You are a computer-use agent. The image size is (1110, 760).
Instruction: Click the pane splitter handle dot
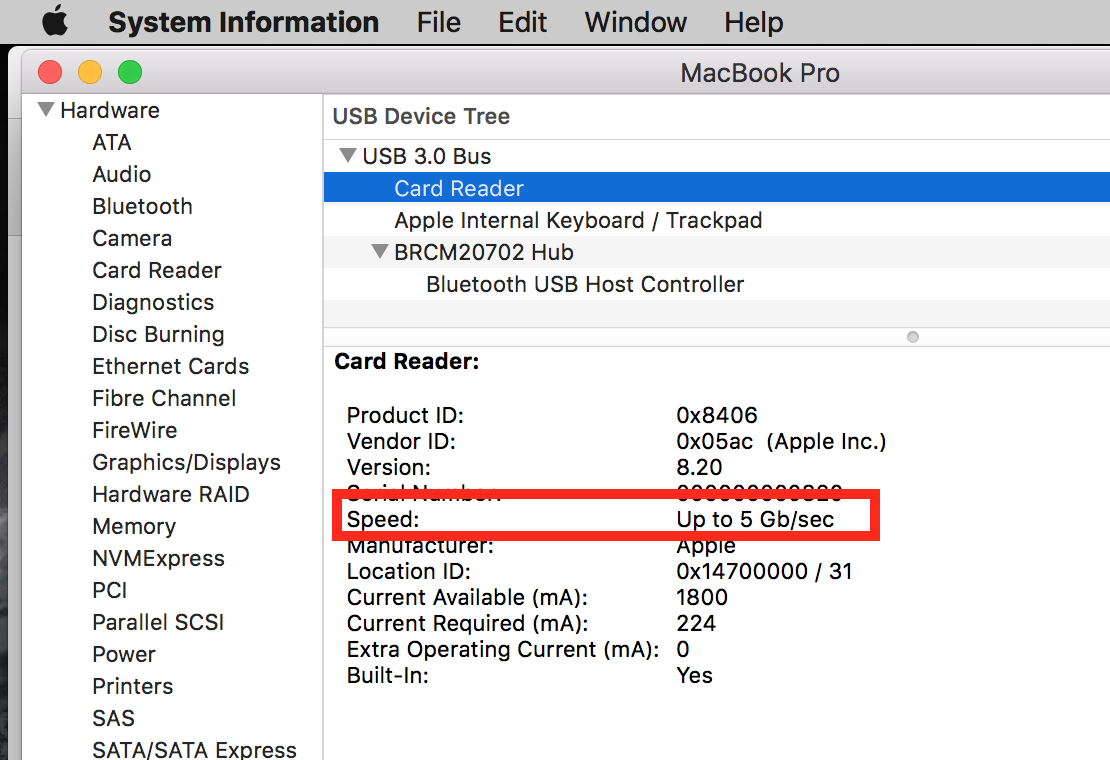912,337
